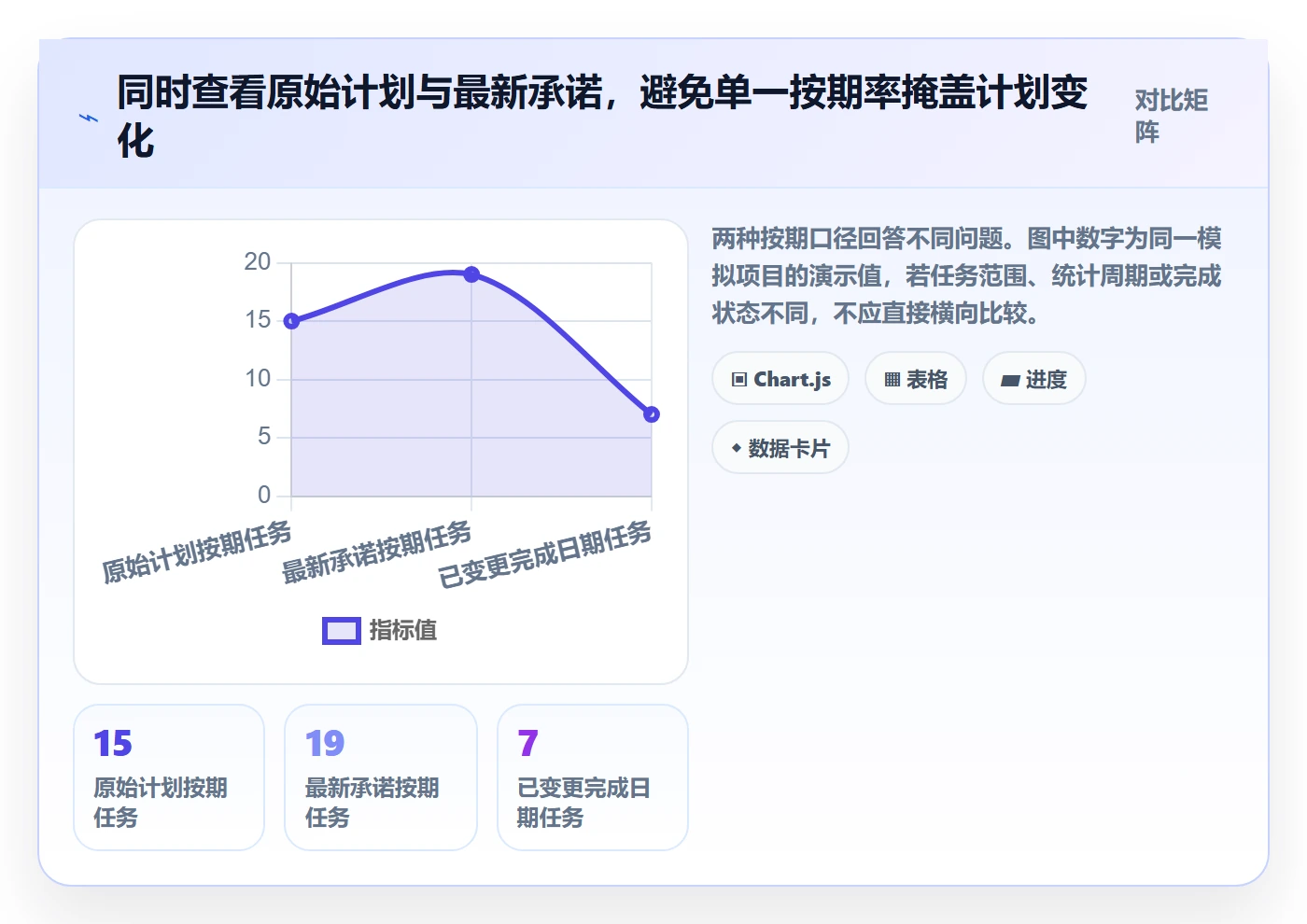Viewport: 1307px width, 924px height.
Task: Click the heading 同时查看原始计划与最新承诺
Action: pos(602,117)
